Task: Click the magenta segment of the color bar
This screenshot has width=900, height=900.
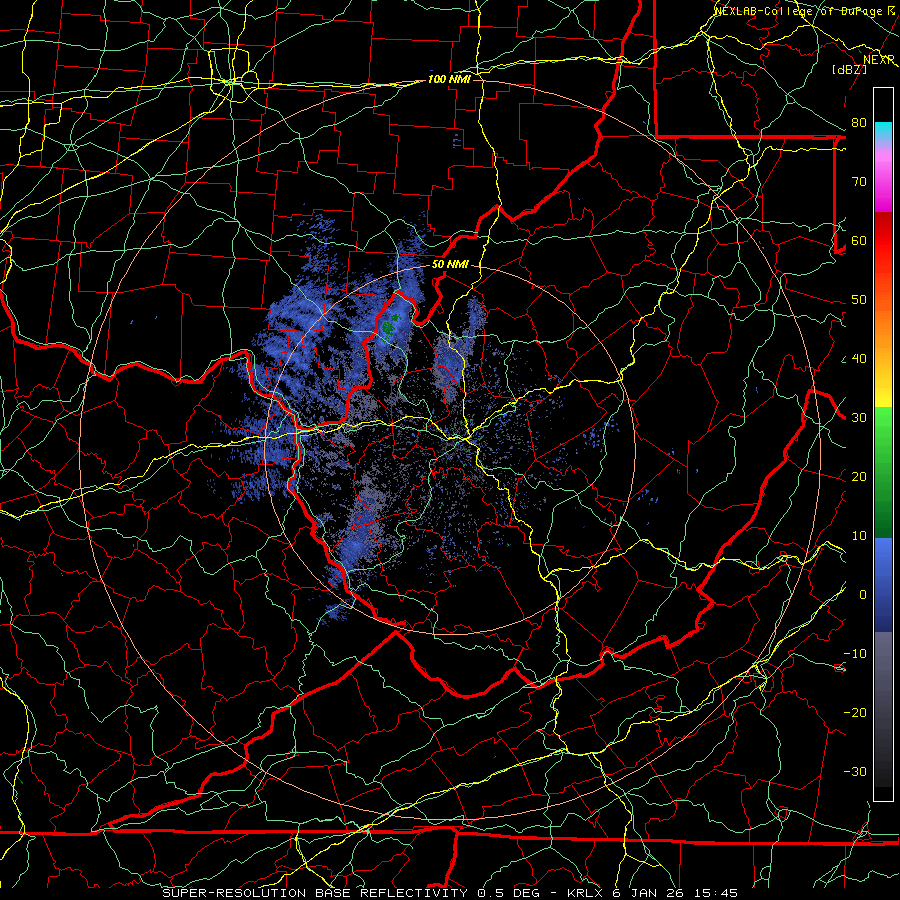Action: 883,181
